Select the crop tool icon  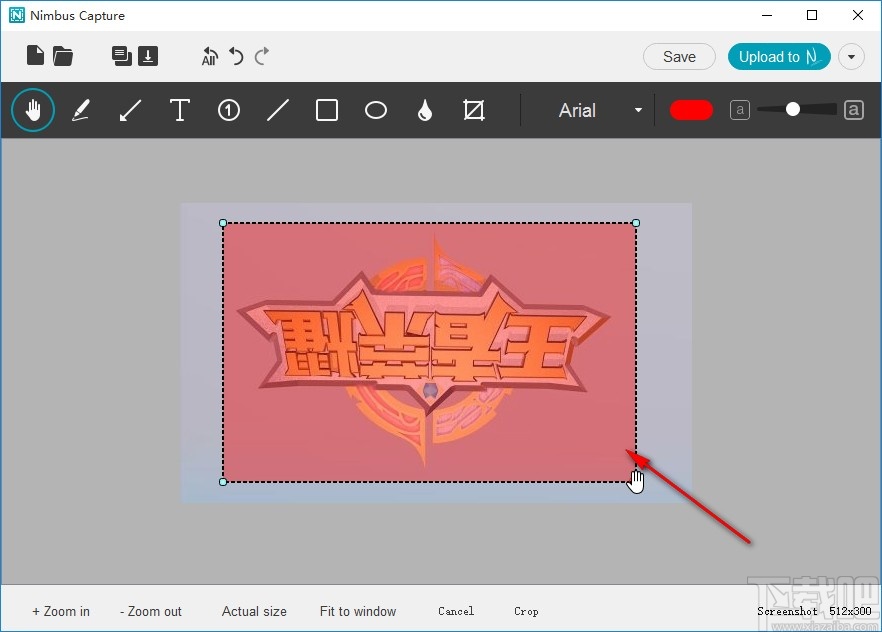coord(474,110)
